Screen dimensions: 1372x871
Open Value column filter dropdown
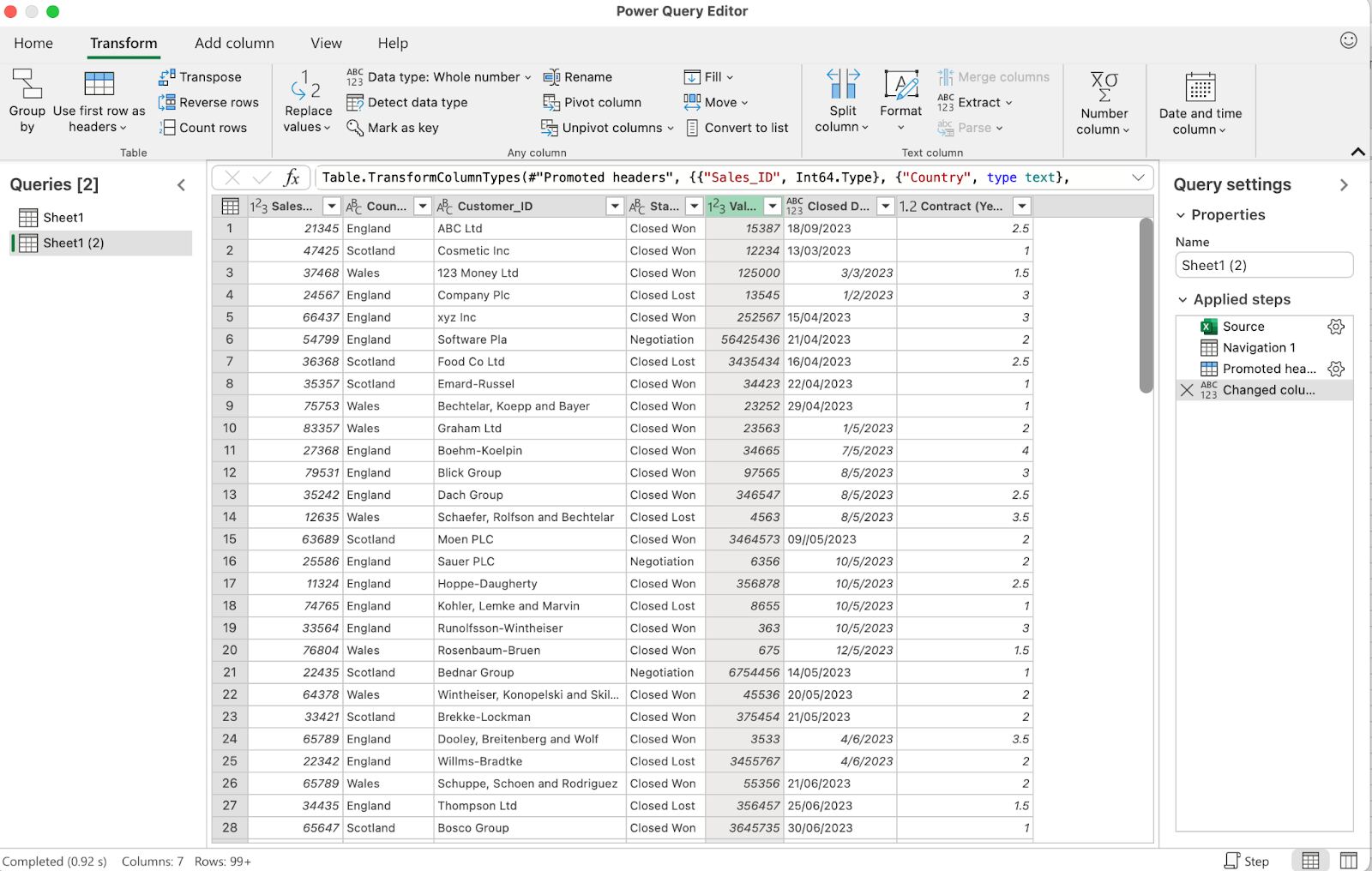(772, 207)
